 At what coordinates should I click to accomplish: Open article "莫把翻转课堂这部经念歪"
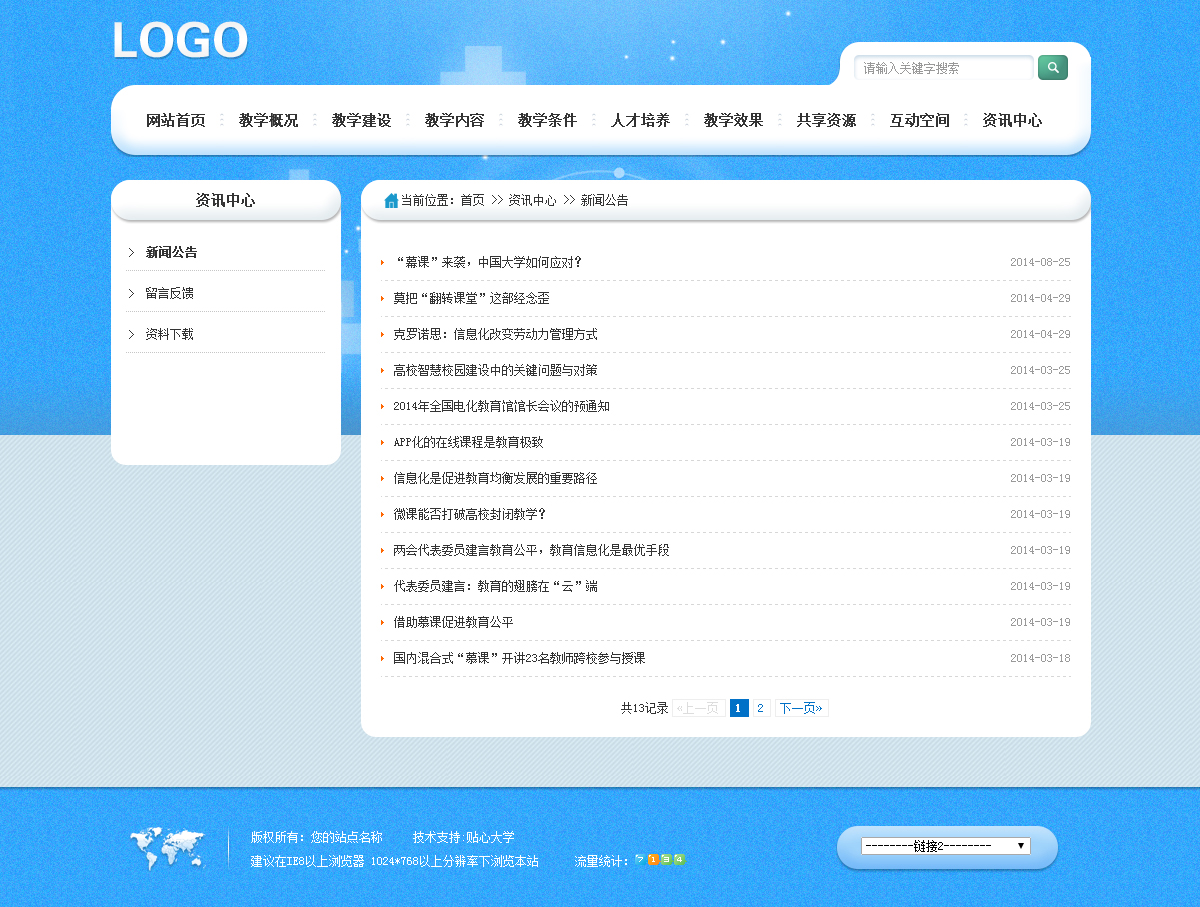pos(471,299)
